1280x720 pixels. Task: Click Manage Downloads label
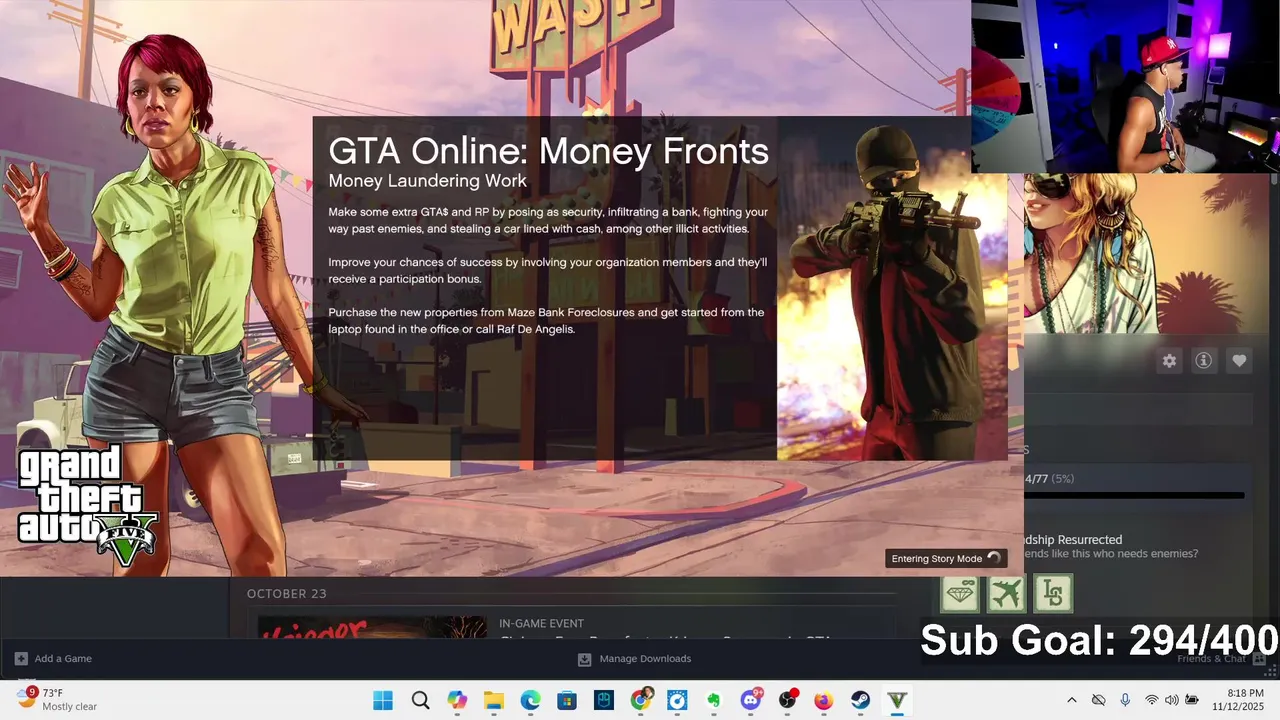[x=645, y=659]
